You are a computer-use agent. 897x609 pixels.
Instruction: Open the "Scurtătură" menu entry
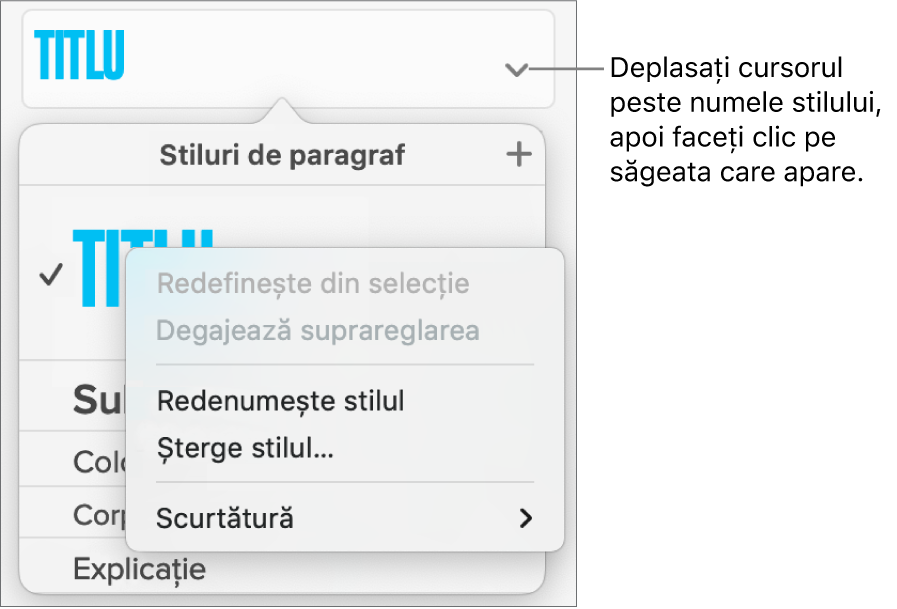225,518
